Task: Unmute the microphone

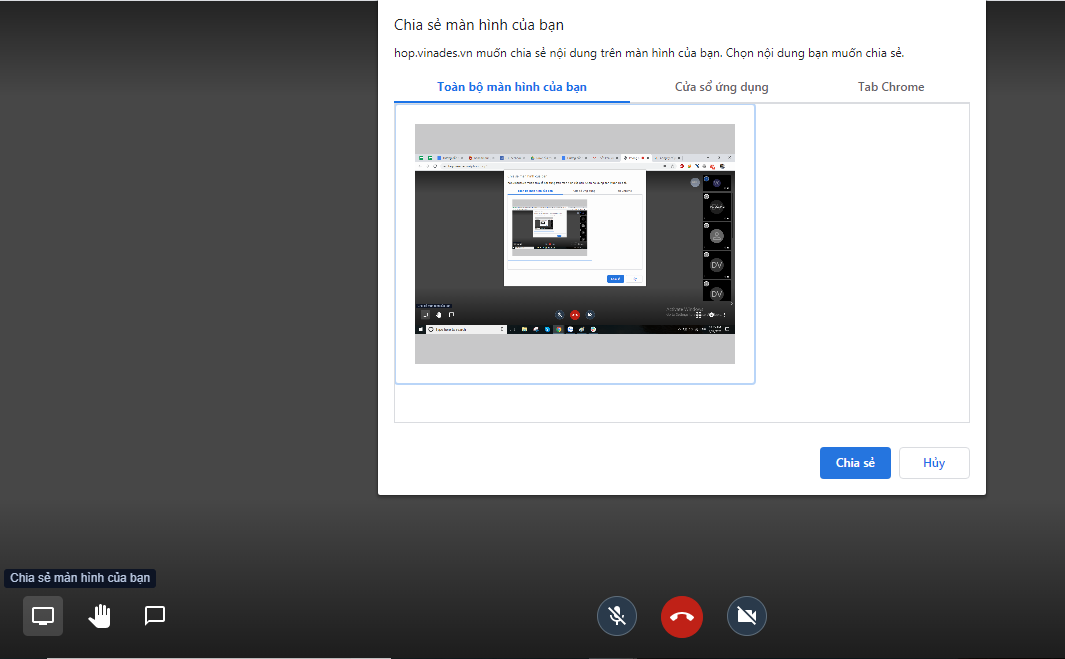Action: (617, 616)
